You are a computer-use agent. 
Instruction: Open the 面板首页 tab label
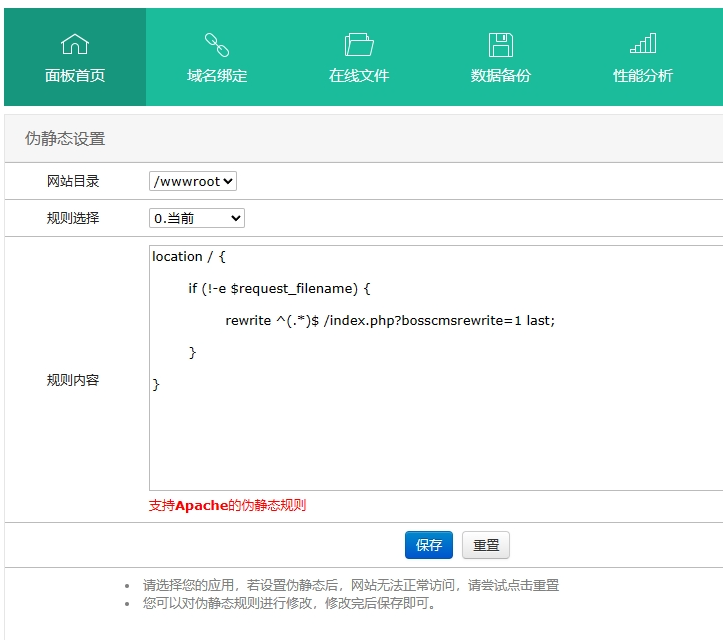pos(75,76)
